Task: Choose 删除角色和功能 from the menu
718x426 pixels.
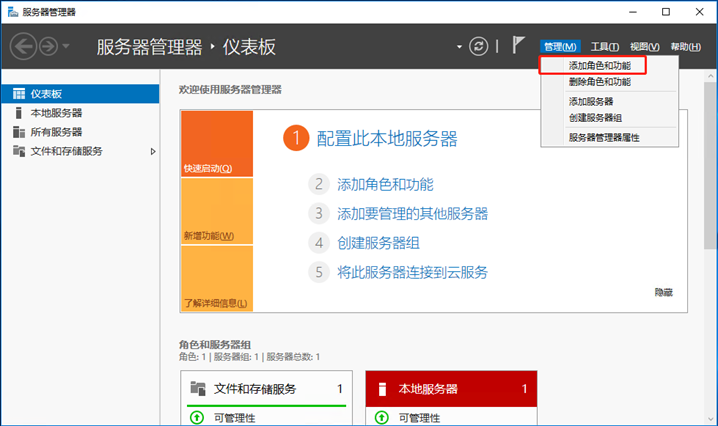Action: [599, 82]
